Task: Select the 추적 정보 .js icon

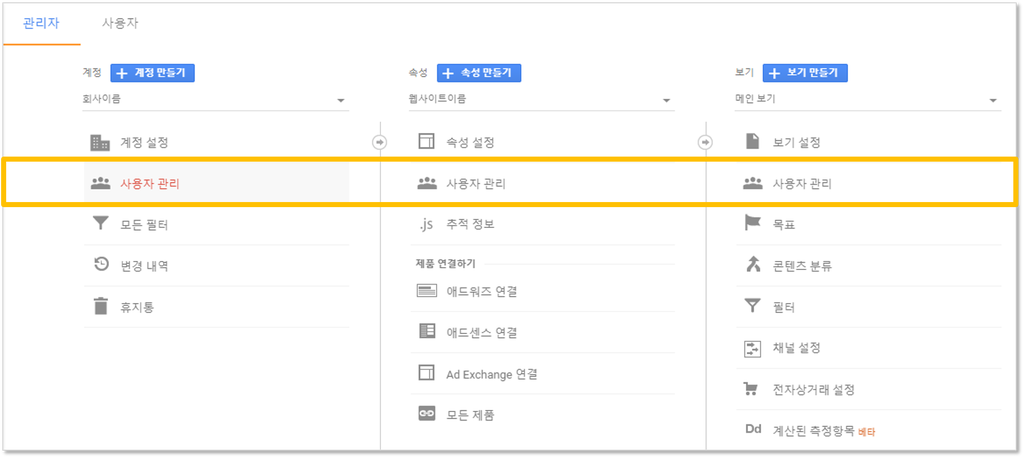Action: tap(426, 225)
